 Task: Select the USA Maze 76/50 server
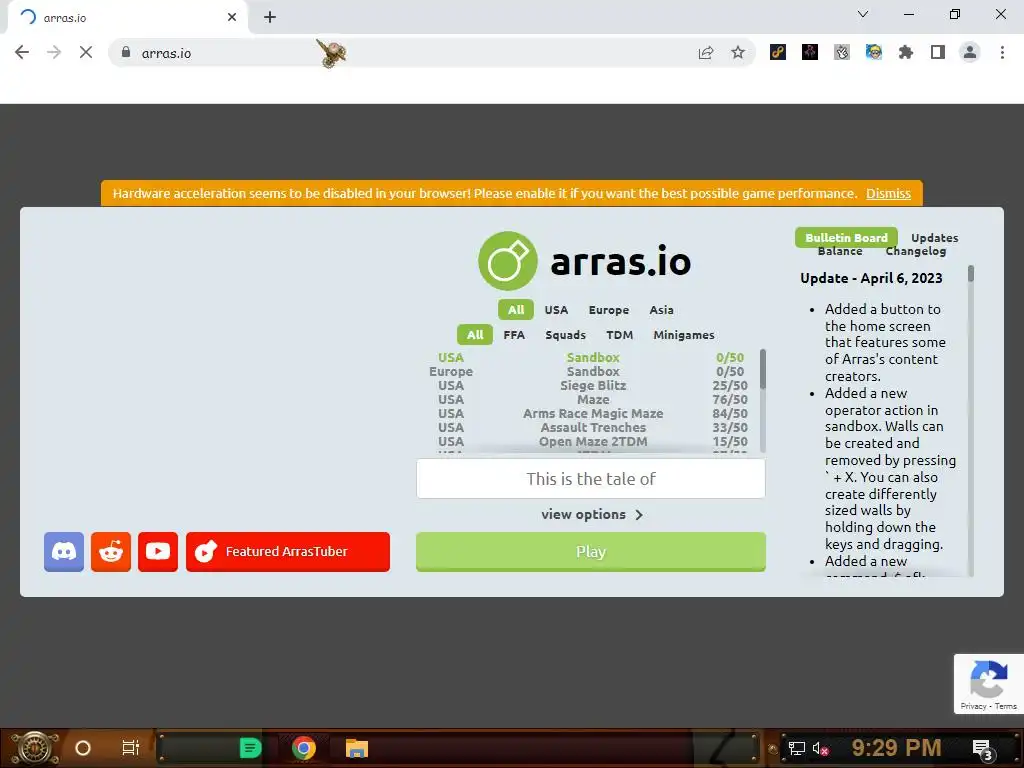(591, 399)
